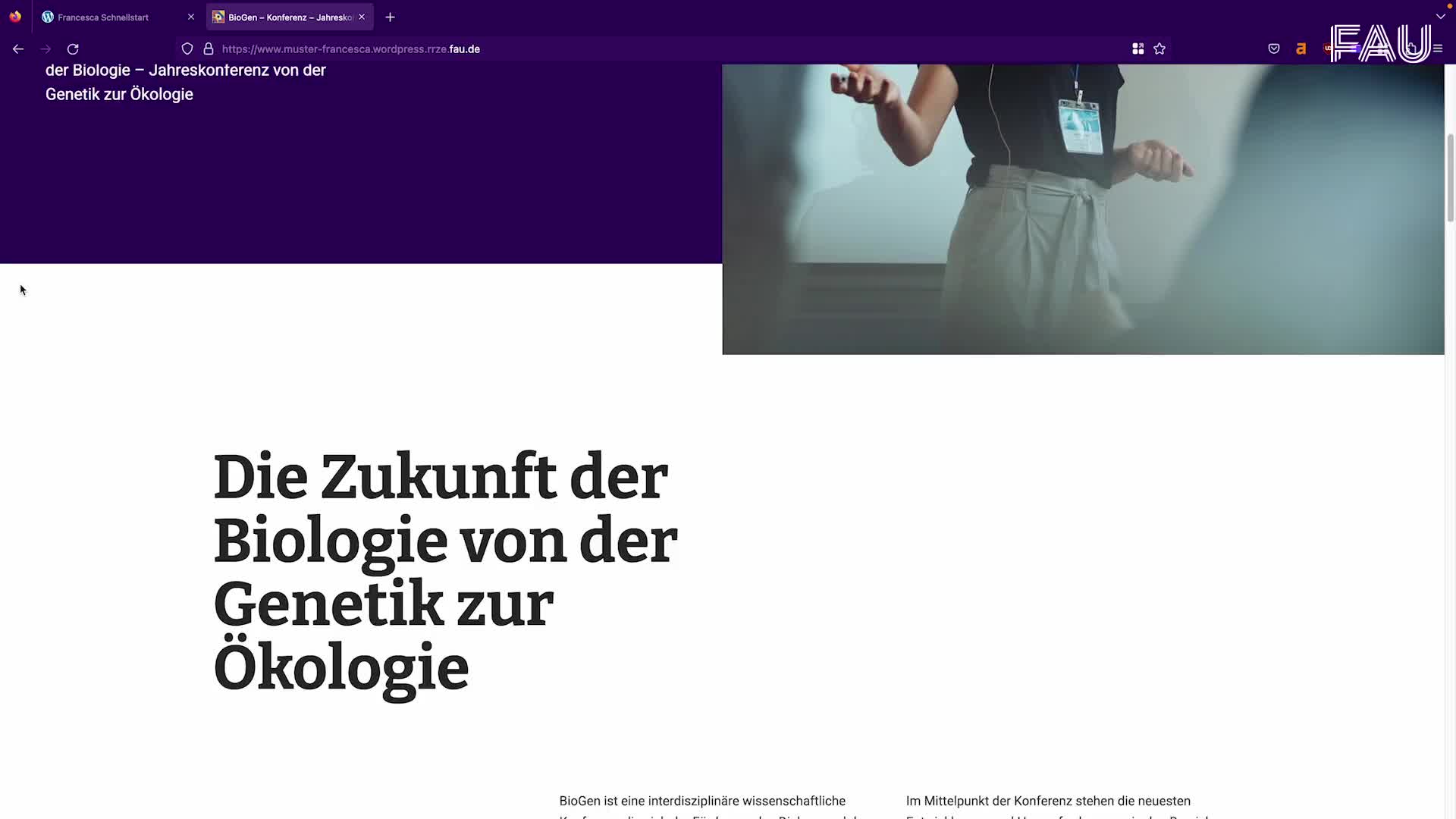Click the FAU logo overlay
This screenshot has width=1456, height=819.
point(1382,43)
